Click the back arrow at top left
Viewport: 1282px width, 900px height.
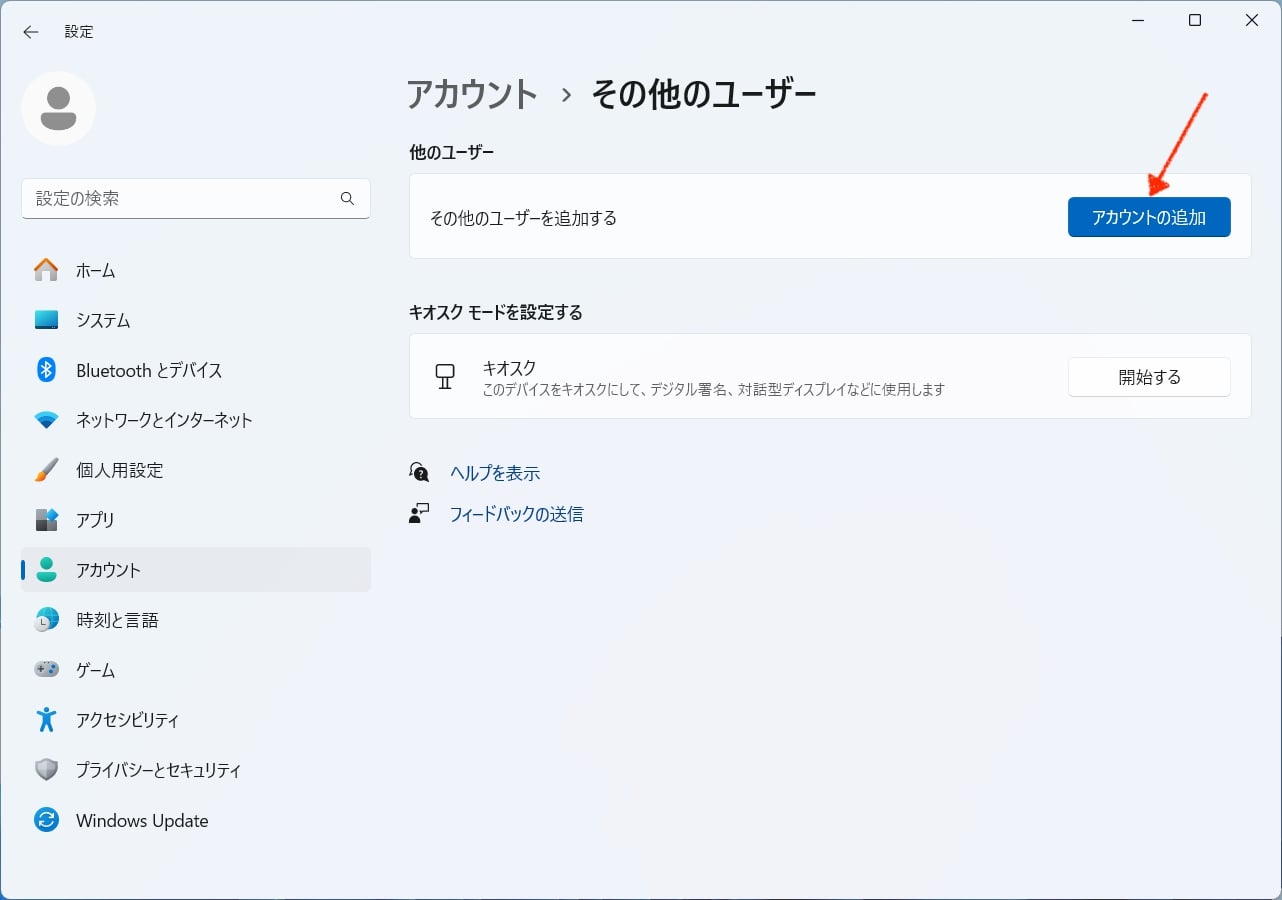pyautogui.click(x=30, y=31)
